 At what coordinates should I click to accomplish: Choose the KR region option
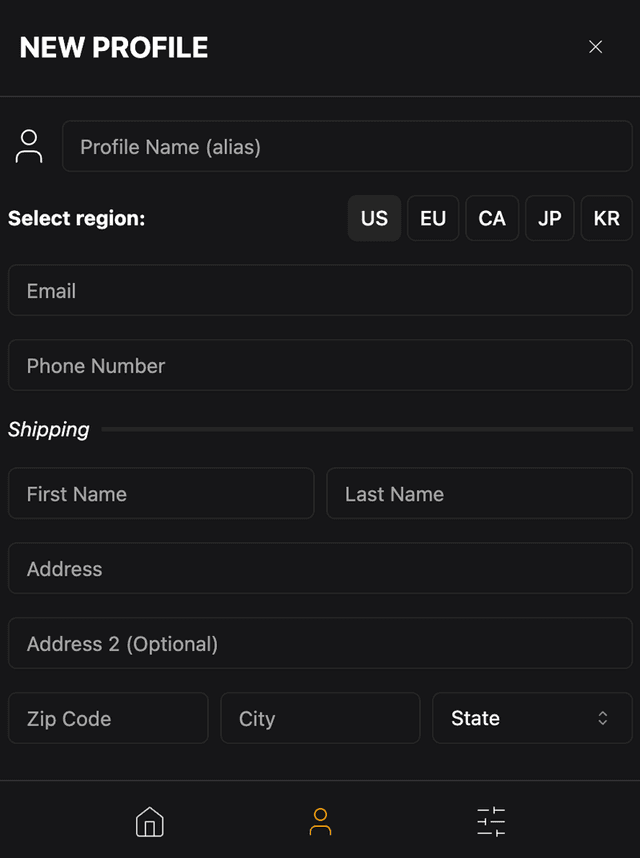(607, 218)
